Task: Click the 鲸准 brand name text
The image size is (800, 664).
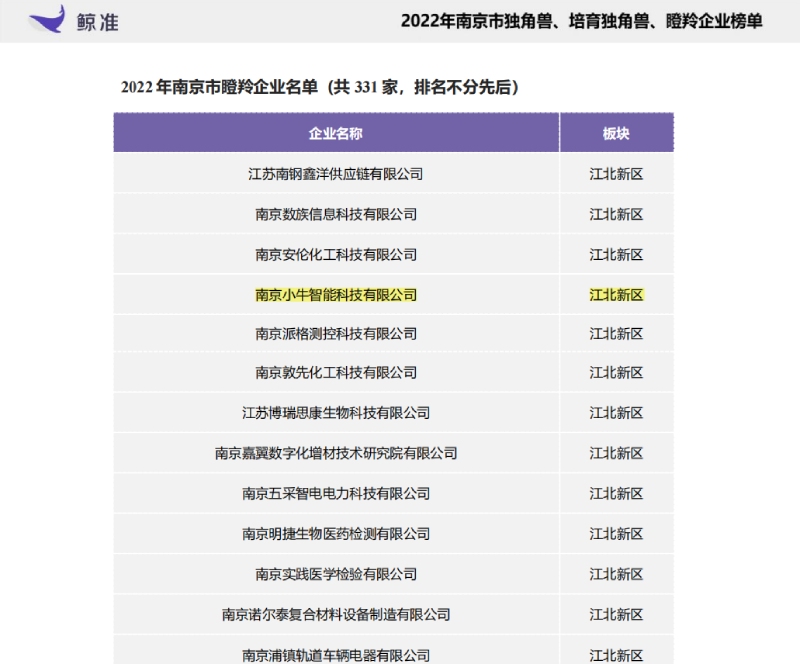Action: click(x=97, y=22)
